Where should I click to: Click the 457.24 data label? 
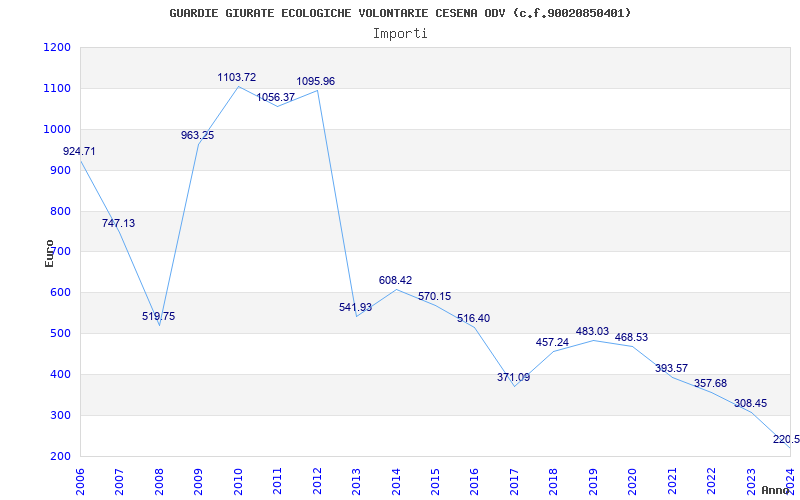pos(553,342)
